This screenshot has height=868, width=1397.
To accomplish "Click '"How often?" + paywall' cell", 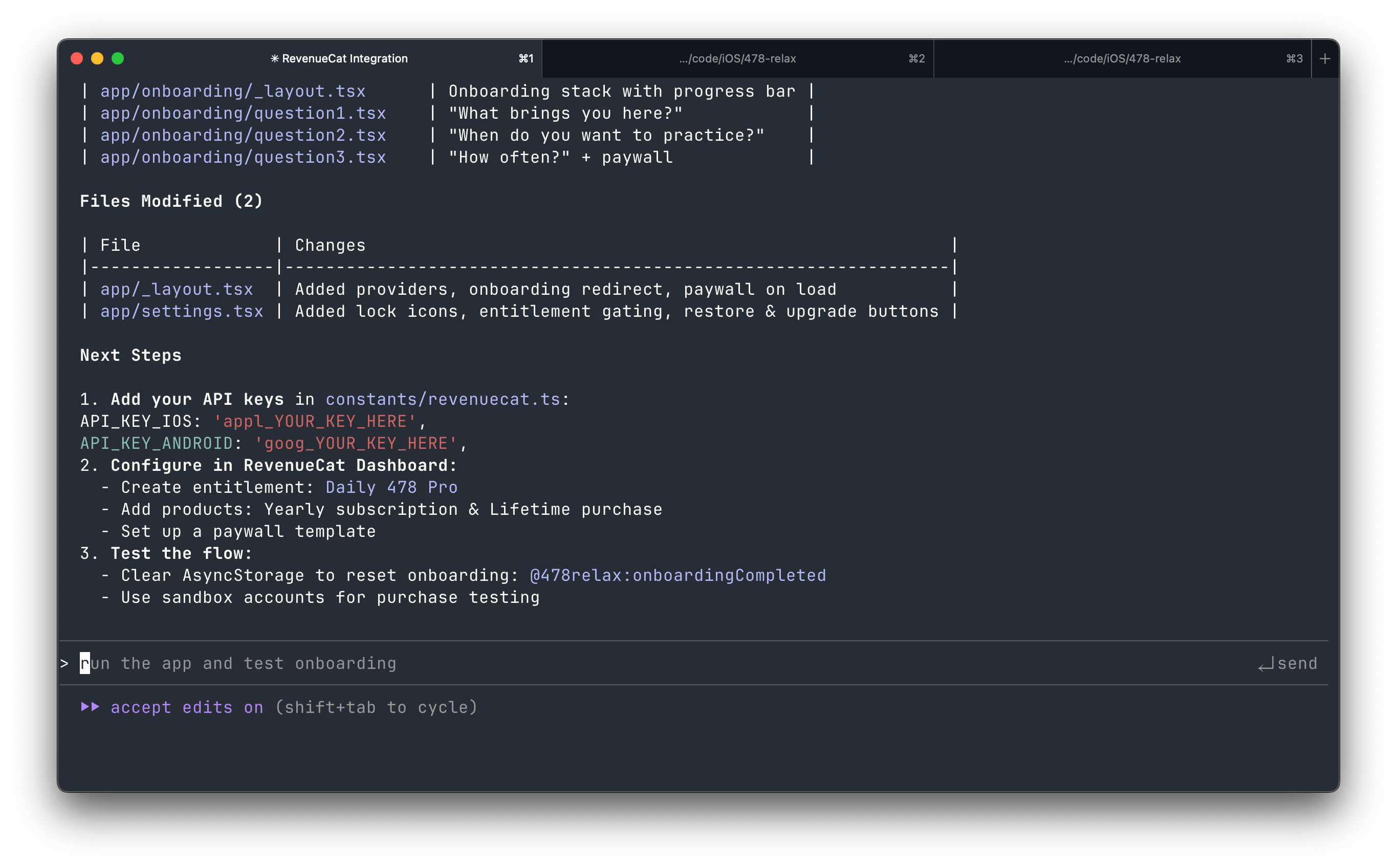I will tap(560, 157).
